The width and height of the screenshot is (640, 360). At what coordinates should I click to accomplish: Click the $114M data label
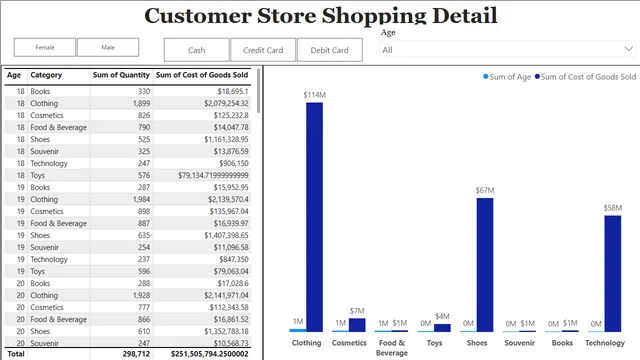(x=314, y=95)
